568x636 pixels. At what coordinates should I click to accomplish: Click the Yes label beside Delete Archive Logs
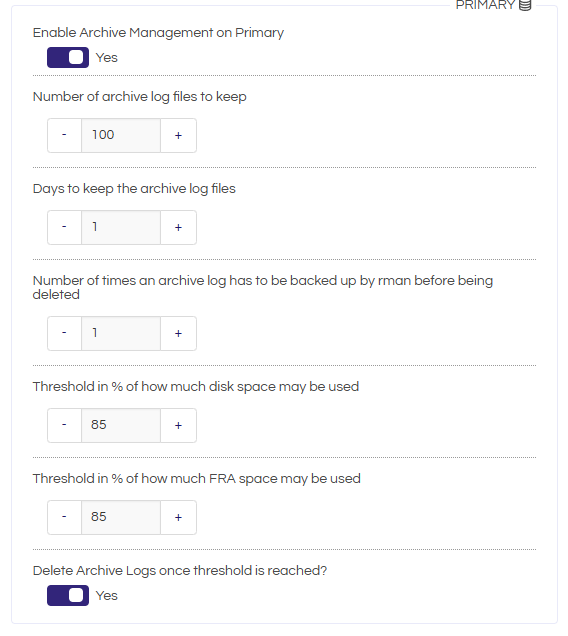point(107,595)
